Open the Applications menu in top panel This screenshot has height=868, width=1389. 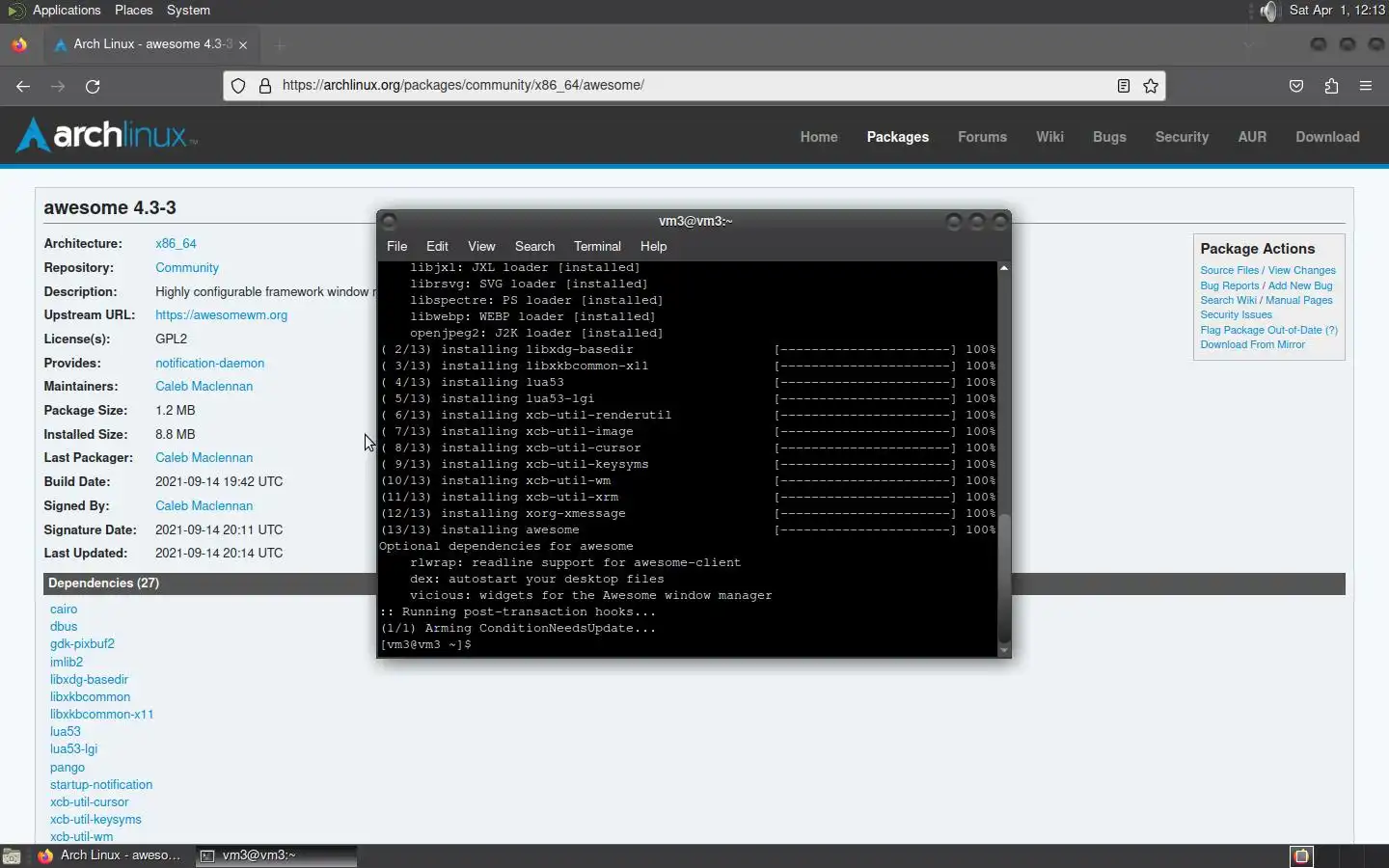tap(66, 10)
